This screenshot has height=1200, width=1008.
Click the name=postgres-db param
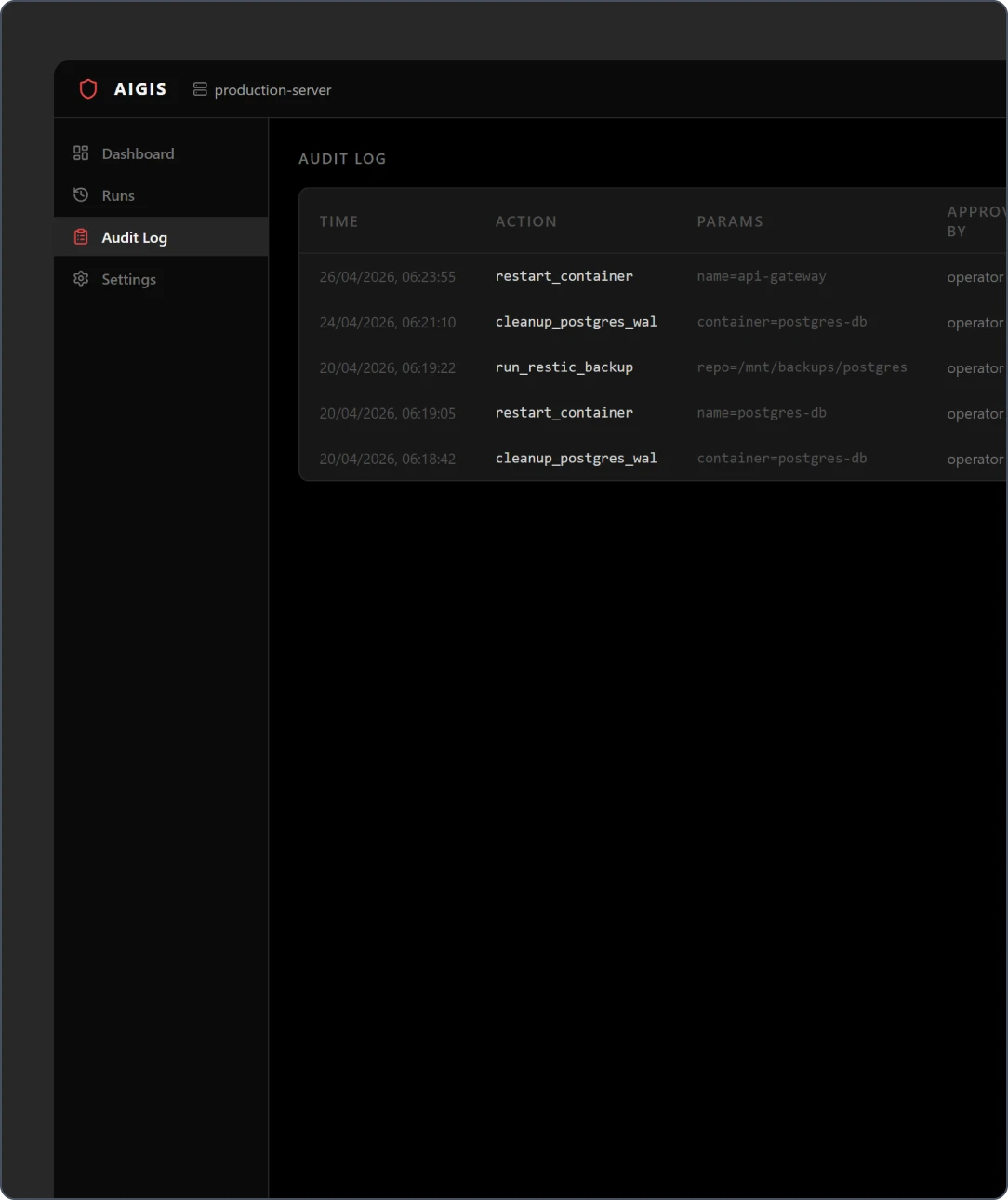tap(762, 413)
